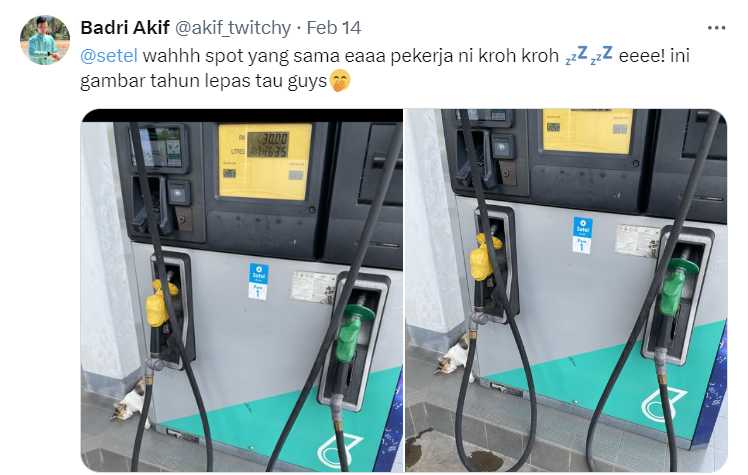Open the left fuel pump photo
748x475 pixels.
point(241,290)
